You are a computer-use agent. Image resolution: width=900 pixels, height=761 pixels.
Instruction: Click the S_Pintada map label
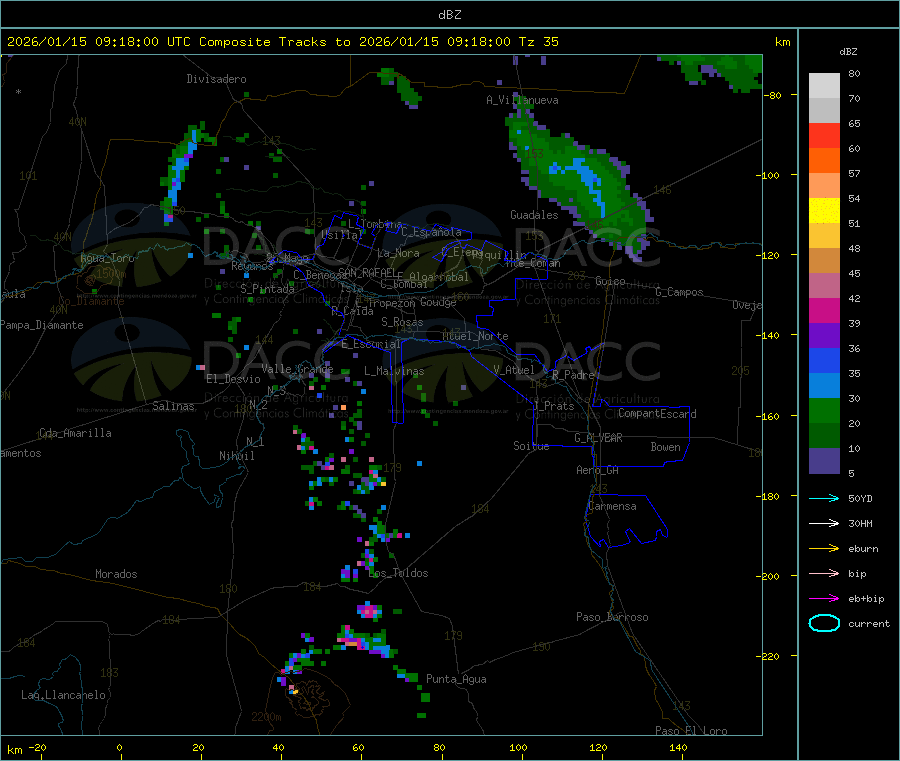pyautogui.click(x=267, y=289)
